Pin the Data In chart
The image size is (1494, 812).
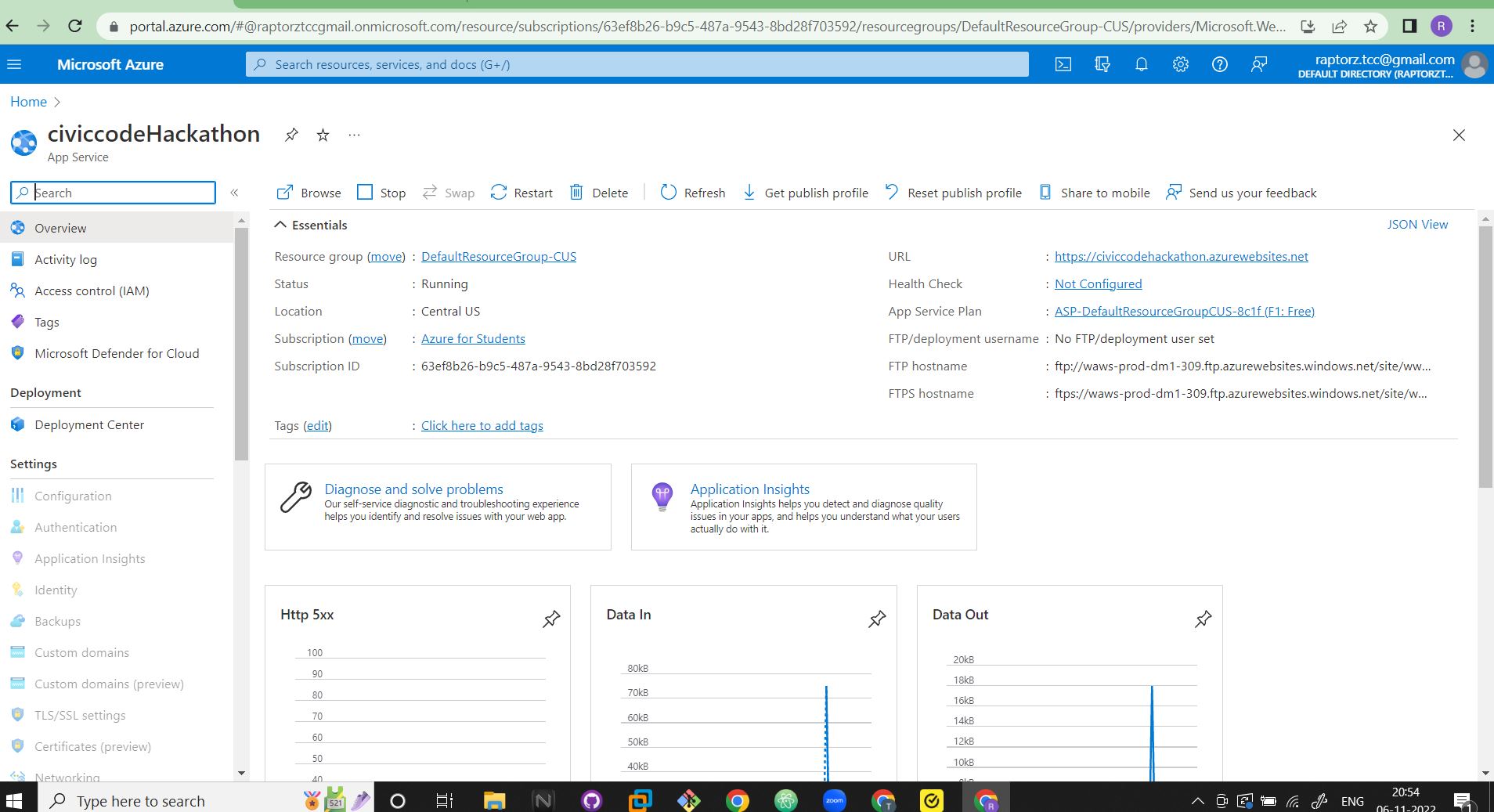[x=877, y=619]
